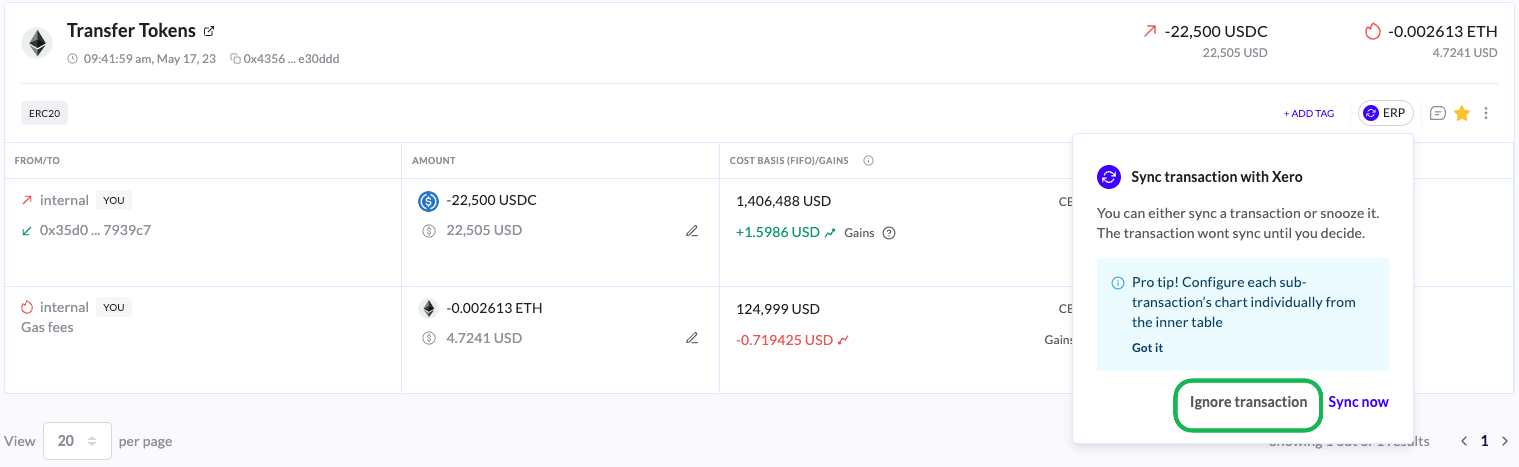Click the ERC20 tag
Viewport: 1519px width, 467px height.
tap(44, 113)
